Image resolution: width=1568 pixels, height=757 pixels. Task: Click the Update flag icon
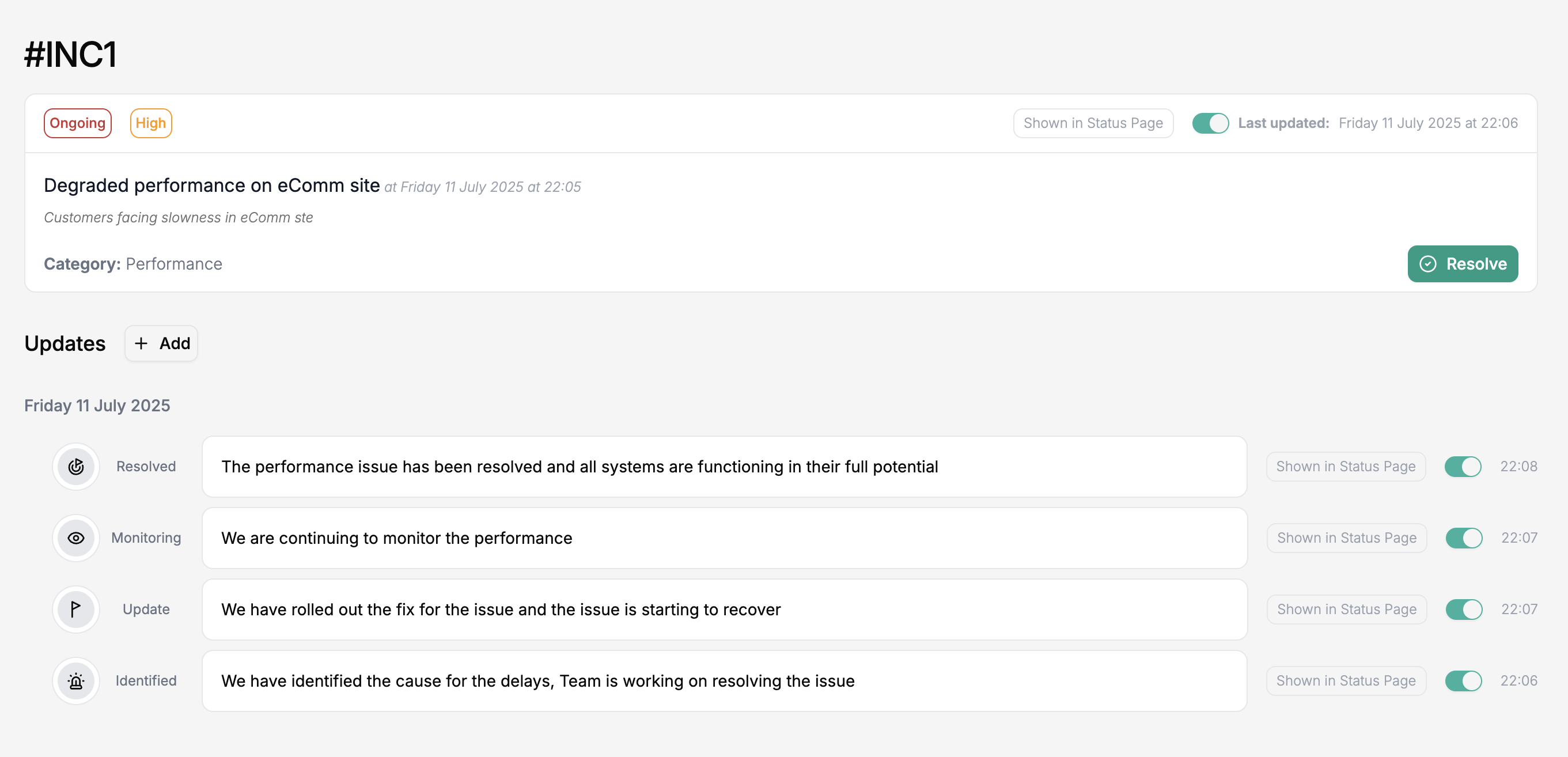click(75, 609)
